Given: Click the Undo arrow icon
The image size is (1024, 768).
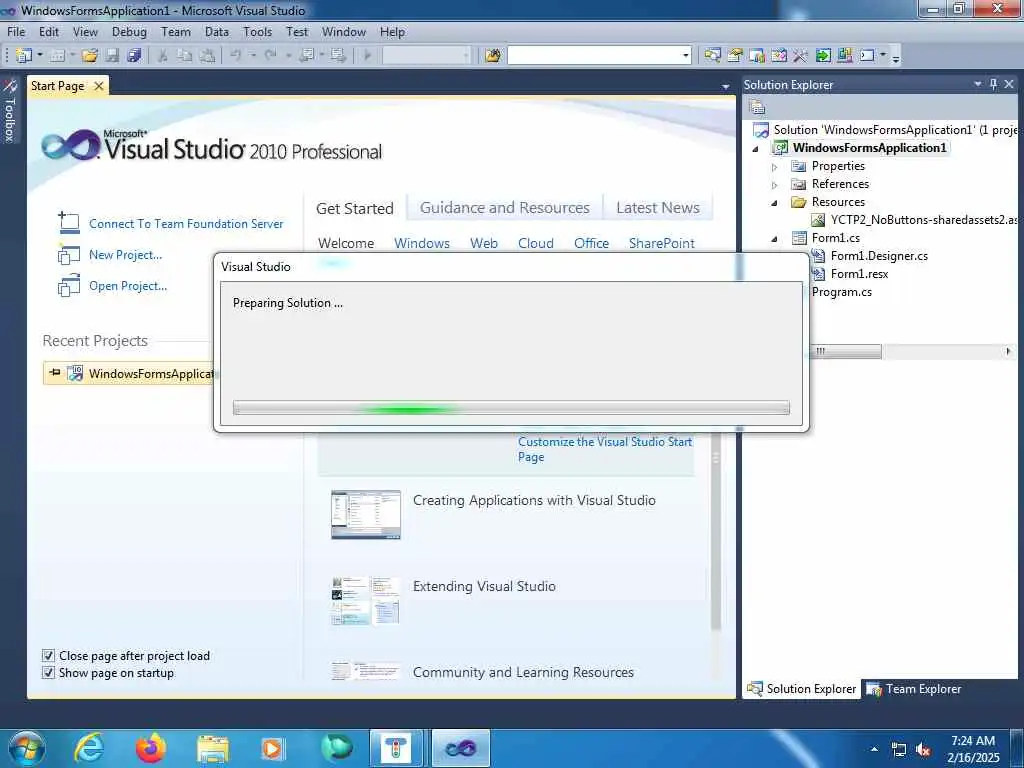Looking at the screenshot, I should point(236,56).
